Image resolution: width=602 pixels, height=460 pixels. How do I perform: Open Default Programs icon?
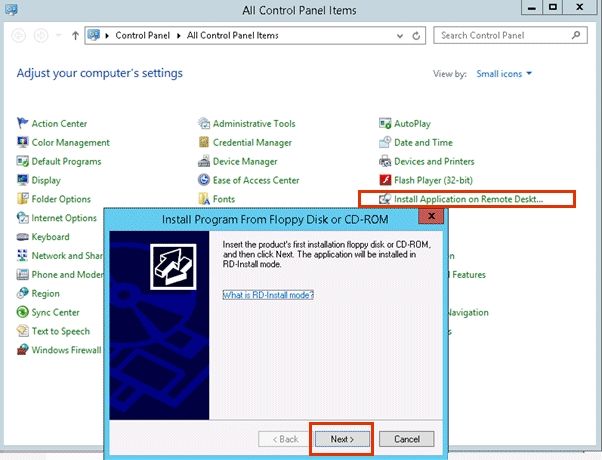pos(22,161)
